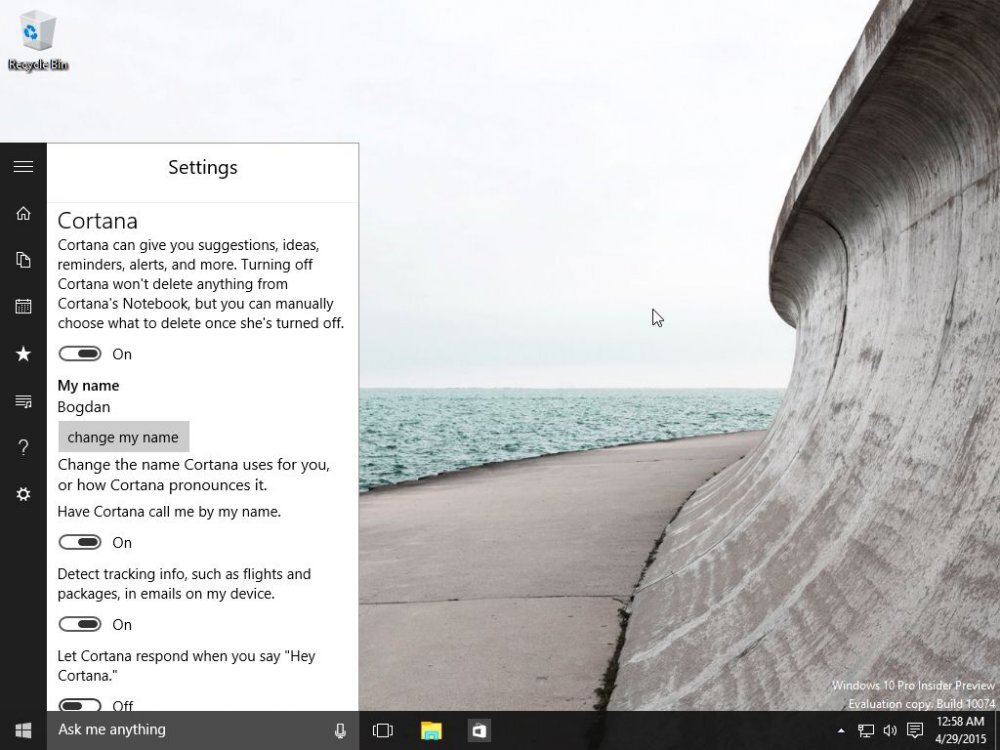Image resolution: width=1000 pixels, height=750 pixels.
Task: Open Cortana's Places favorites
Action: [23, 353]
